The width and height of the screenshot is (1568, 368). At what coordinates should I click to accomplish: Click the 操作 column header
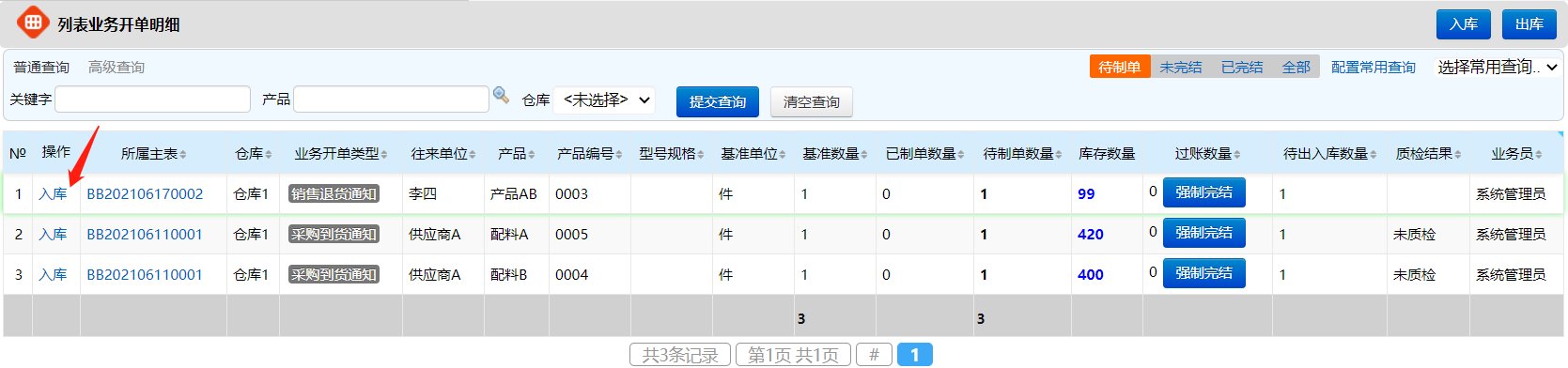coord(56,152)
